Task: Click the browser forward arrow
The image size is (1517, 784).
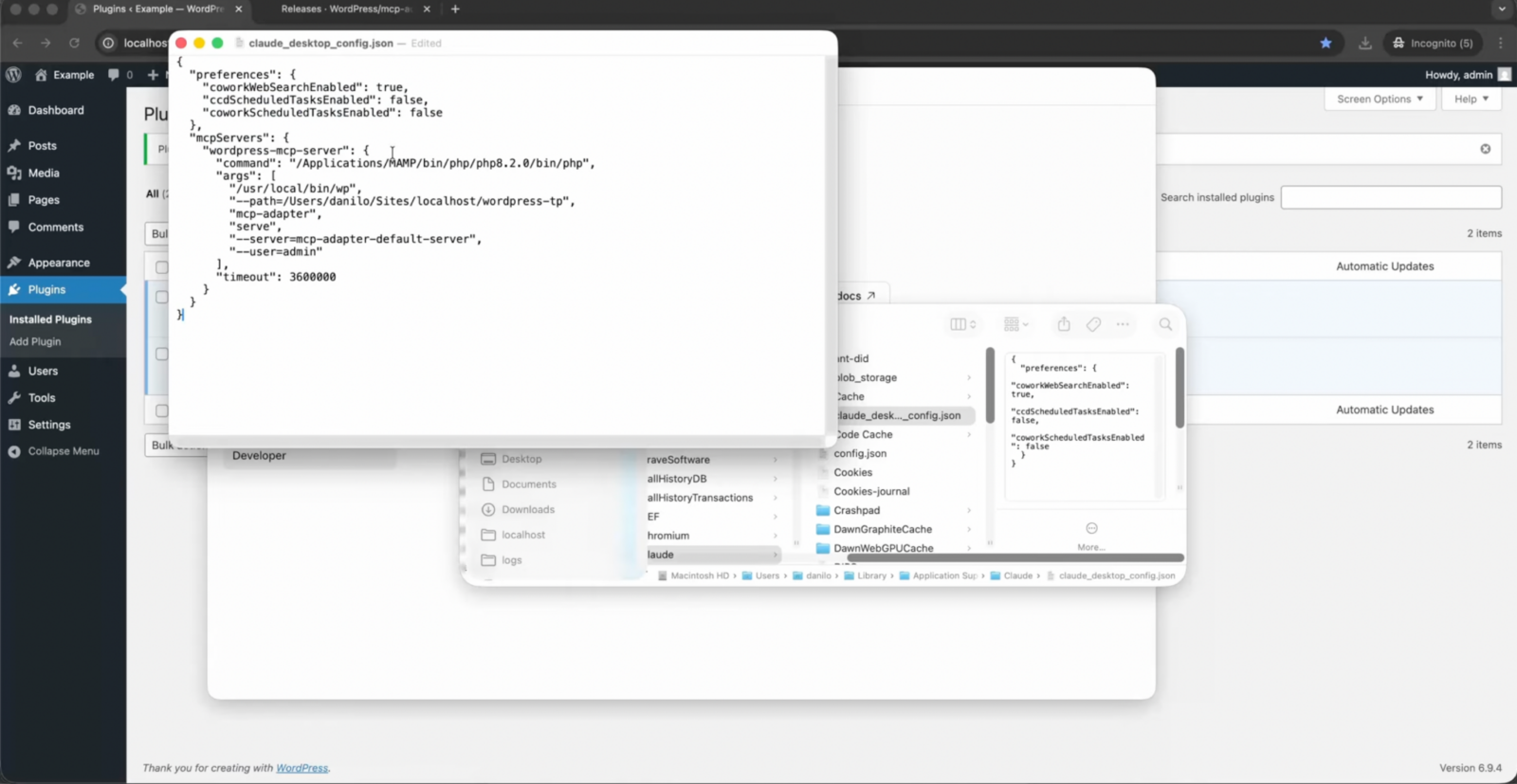Action: tap(46, 43)
